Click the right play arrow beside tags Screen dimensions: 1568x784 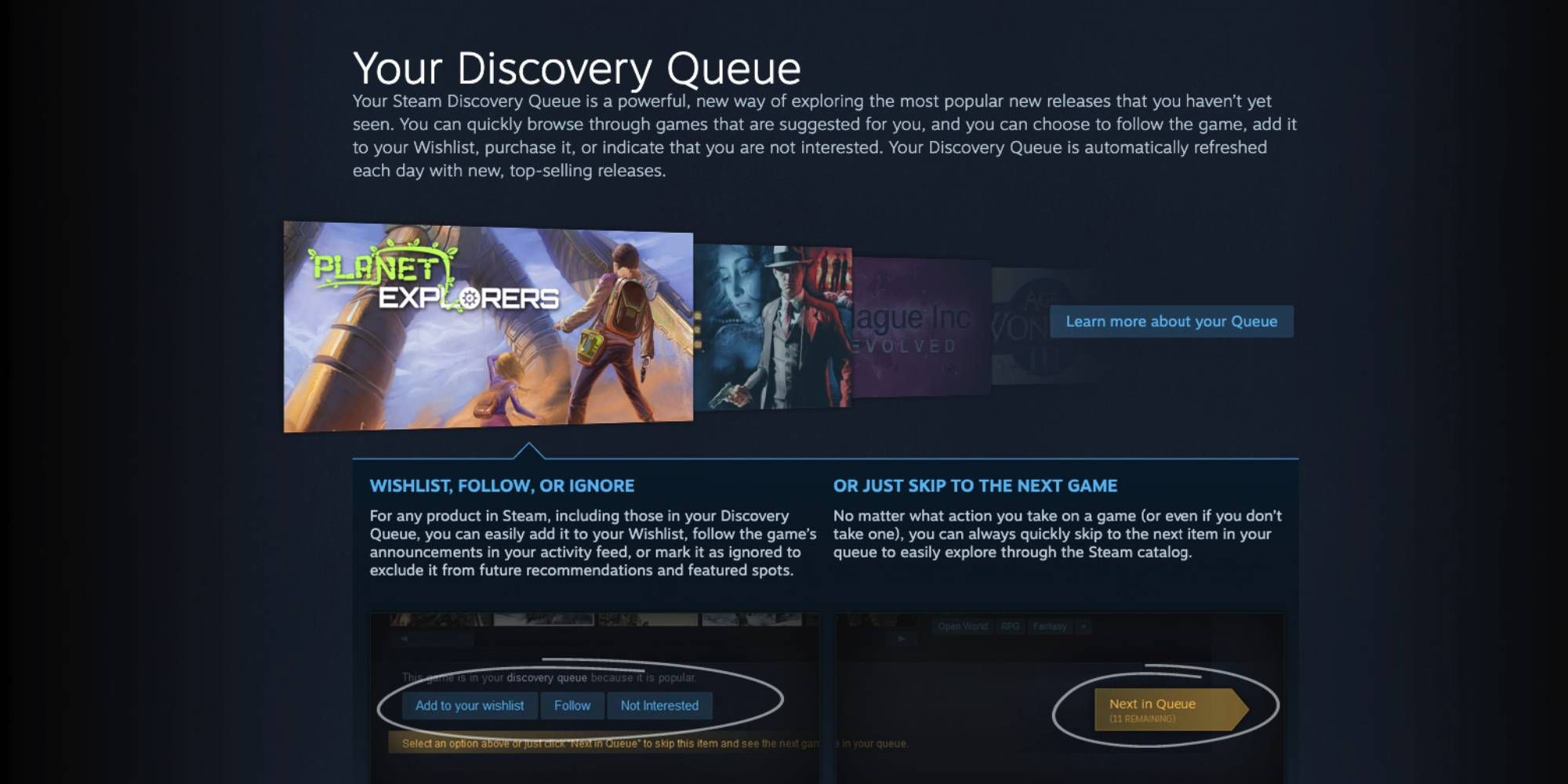click(x=902, y=639)
